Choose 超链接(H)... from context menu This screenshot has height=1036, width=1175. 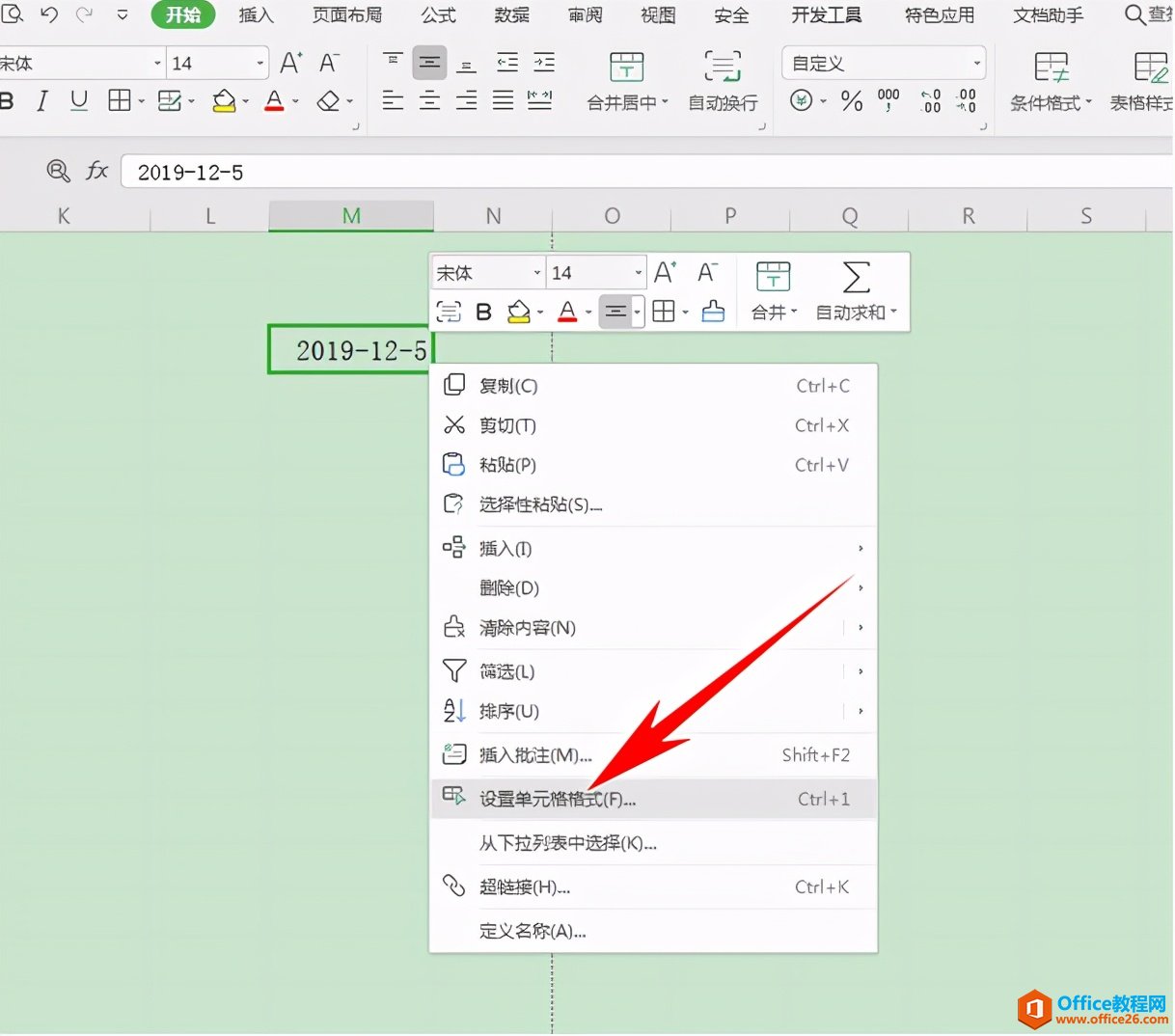(x=653, y=886)
